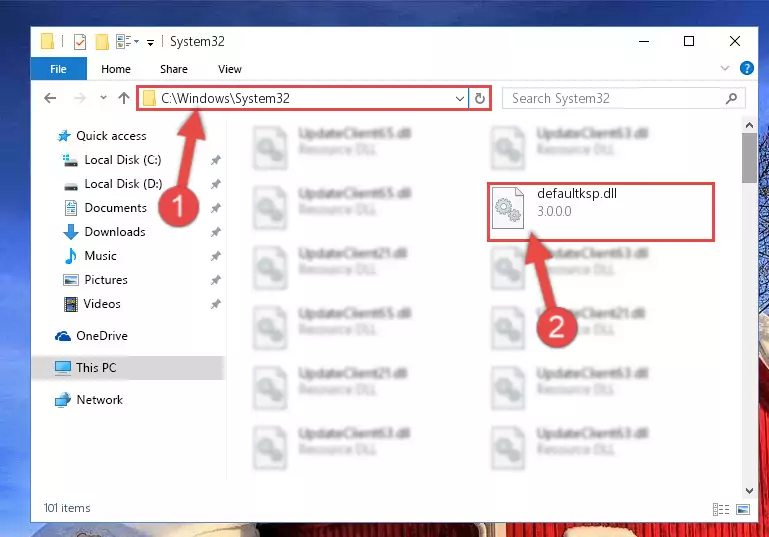Click the New folder icon in title bar

102,42
